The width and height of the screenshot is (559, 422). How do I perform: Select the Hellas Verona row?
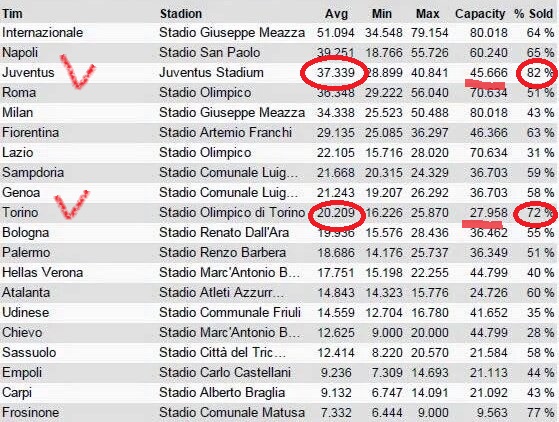point(278,273)
